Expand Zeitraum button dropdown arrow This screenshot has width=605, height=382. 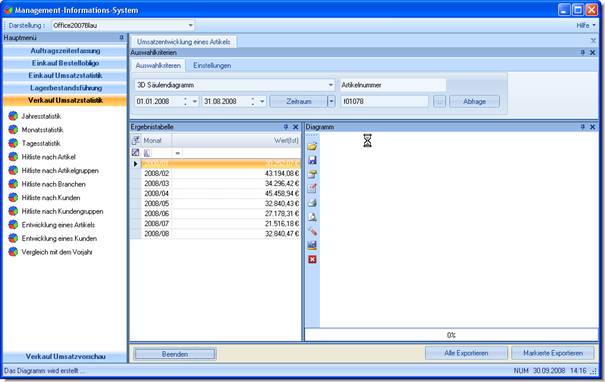[x=331, y=101]
